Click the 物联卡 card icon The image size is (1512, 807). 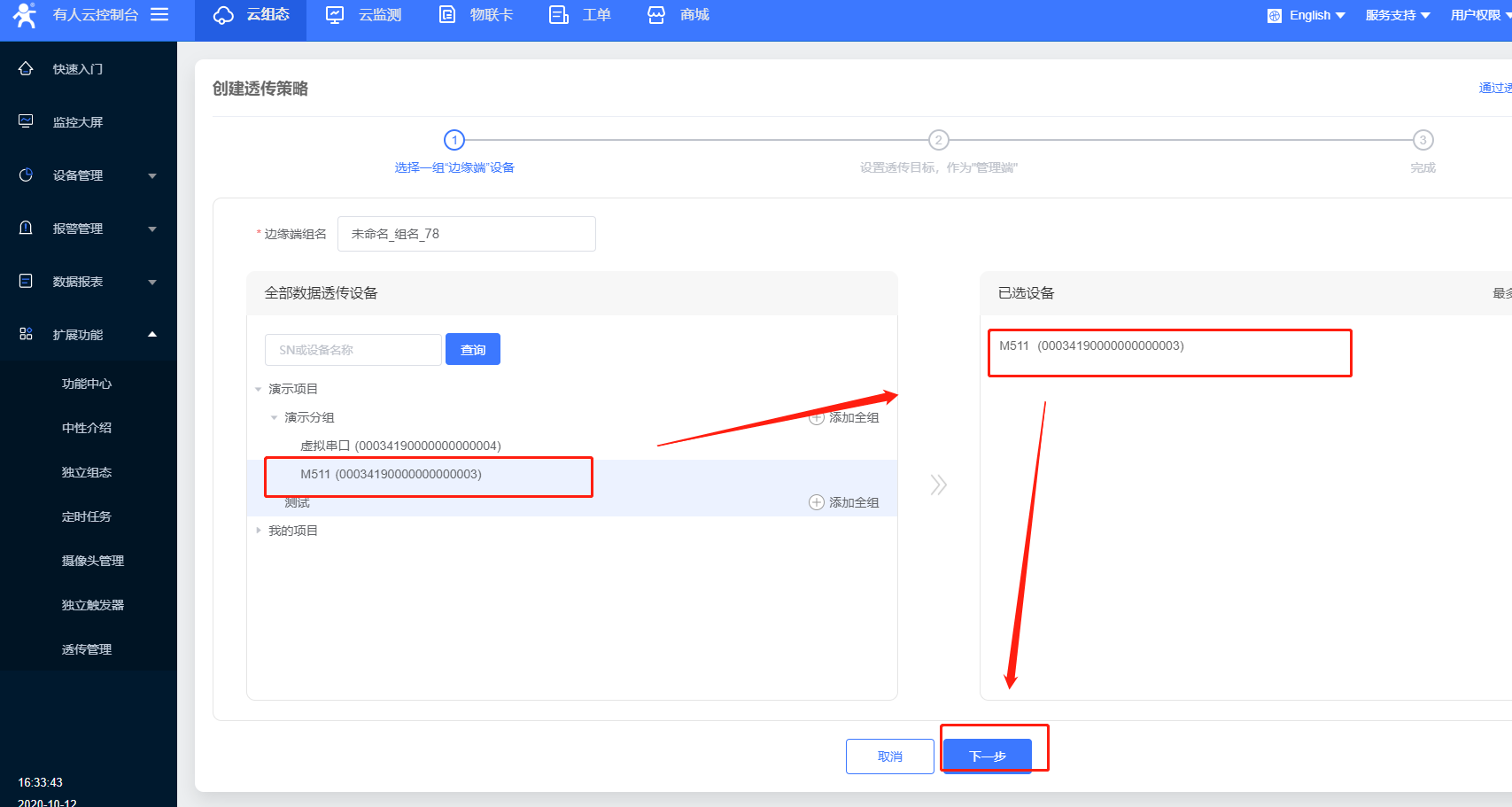[x=447, y=15]
